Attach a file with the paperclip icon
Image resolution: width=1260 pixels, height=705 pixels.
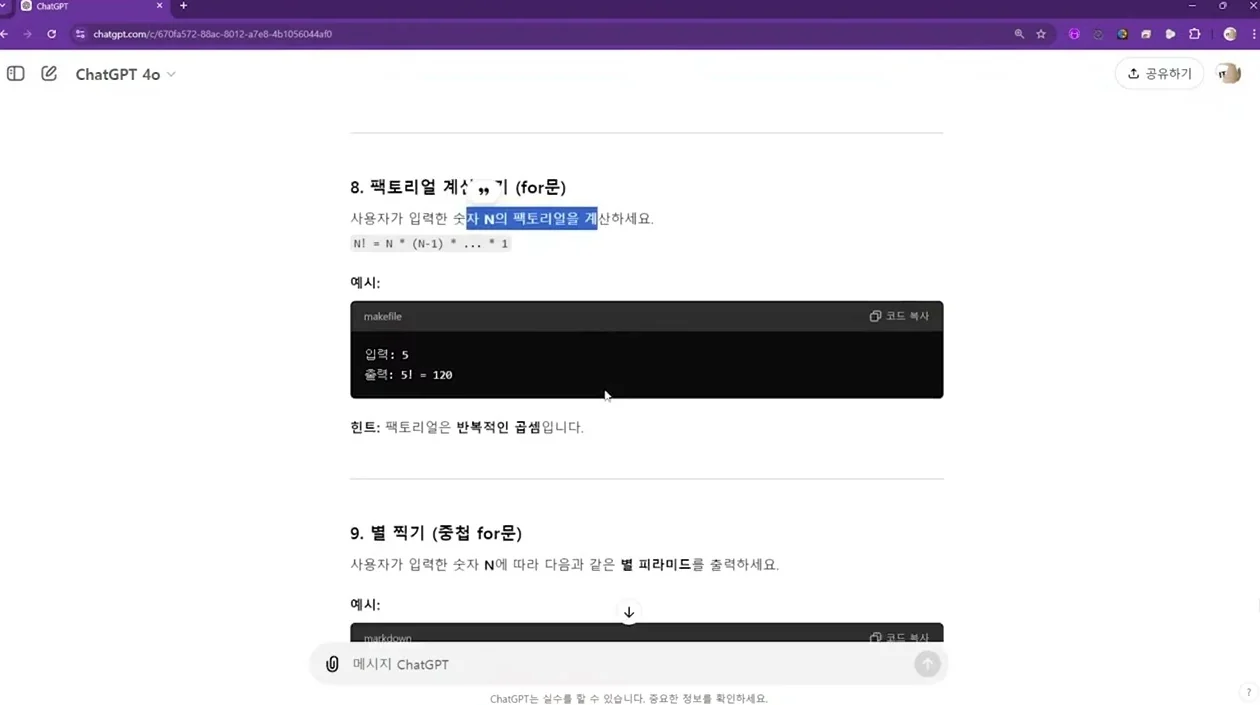pyautogui.click(x=332, y=664)
